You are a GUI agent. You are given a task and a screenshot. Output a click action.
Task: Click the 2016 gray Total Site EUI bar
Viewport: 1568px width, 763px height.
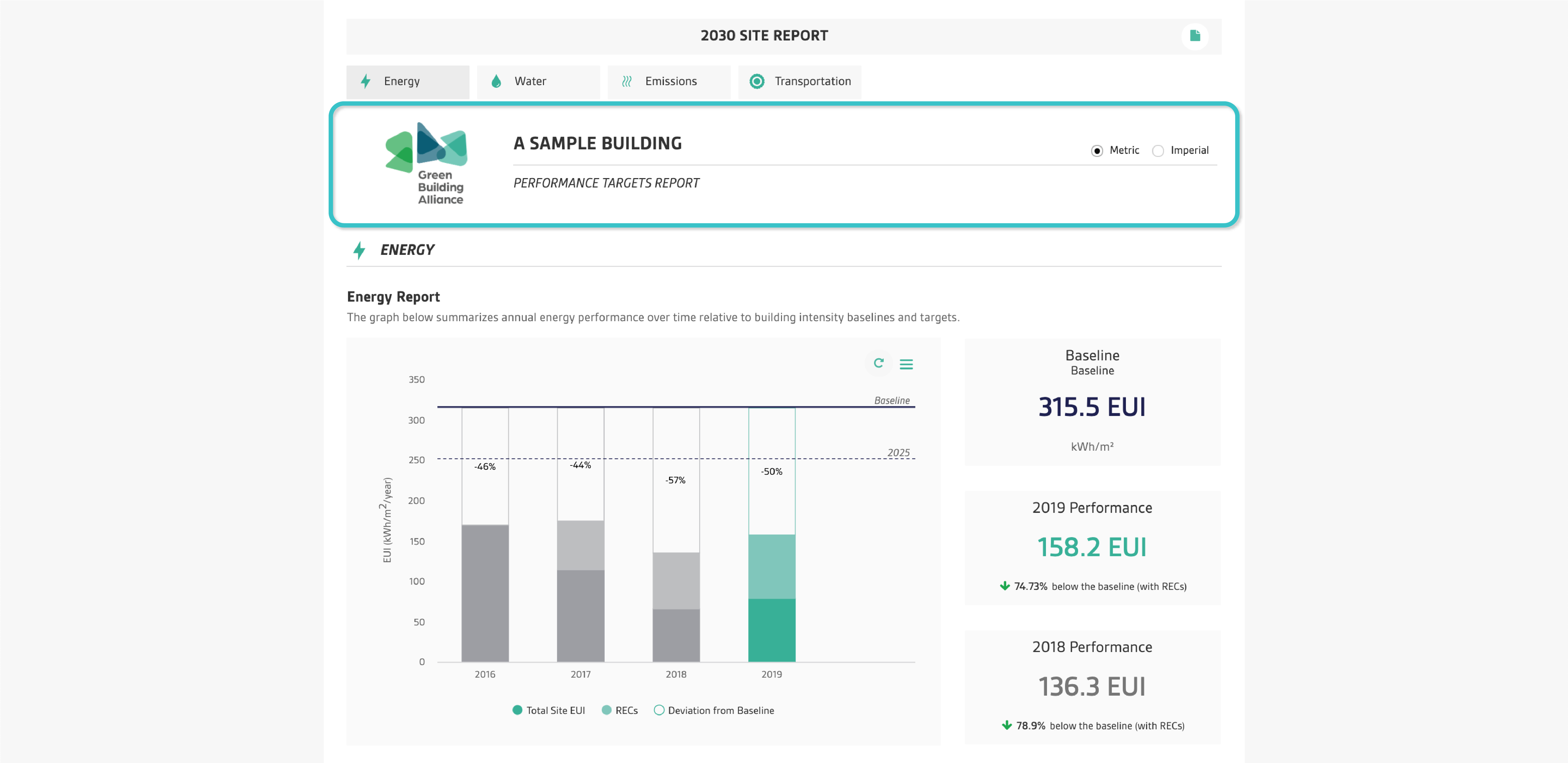coord(485,593)
